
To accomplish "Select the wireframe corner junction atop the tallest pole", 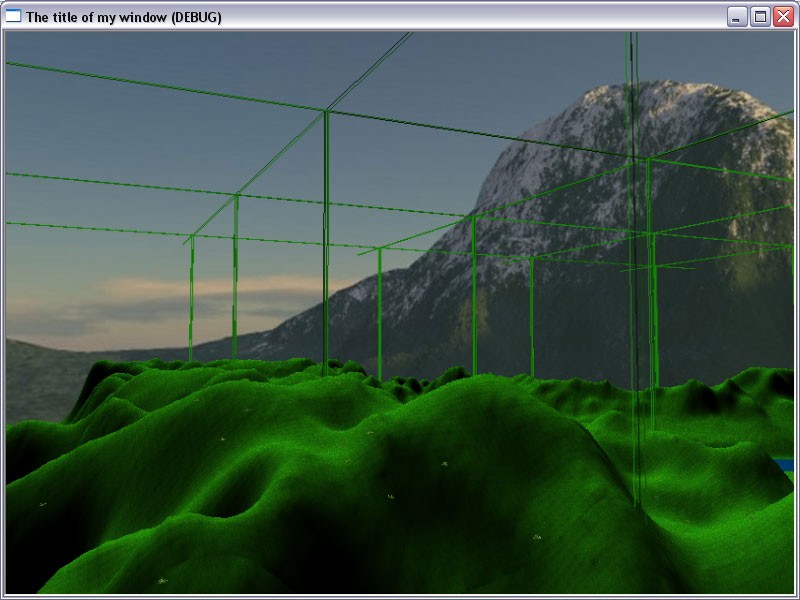I will pyautogui.click(x=326, y=111).
